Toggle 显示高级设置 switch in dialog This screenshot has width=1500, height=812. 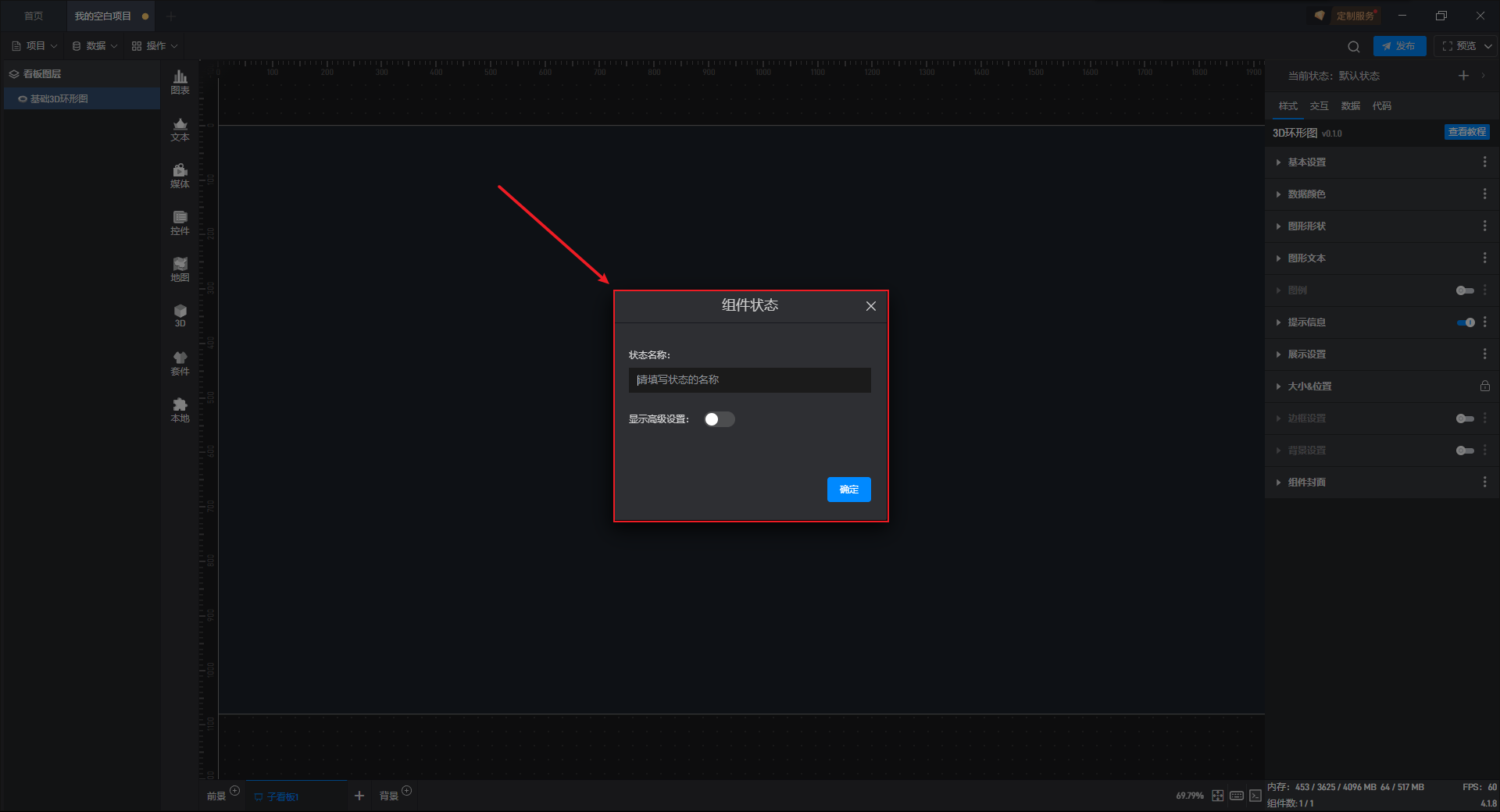coord(720,419)
